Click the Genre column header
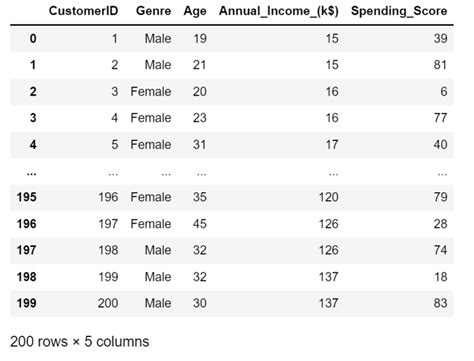Image resolution: width=474 pixels, height=361 pixels. click(x=153, y=11)
